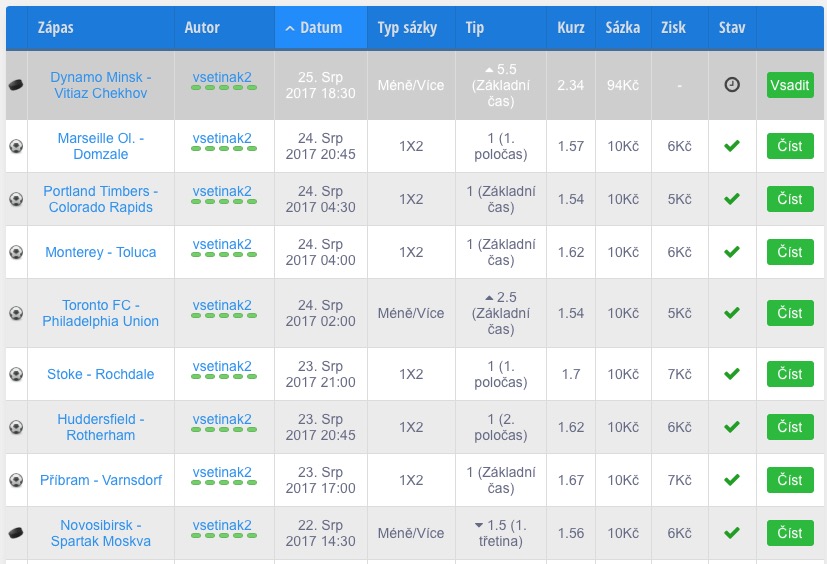
Task: Sort table by Datum column header
Action: pyautogui.click(x=320, y=28)
